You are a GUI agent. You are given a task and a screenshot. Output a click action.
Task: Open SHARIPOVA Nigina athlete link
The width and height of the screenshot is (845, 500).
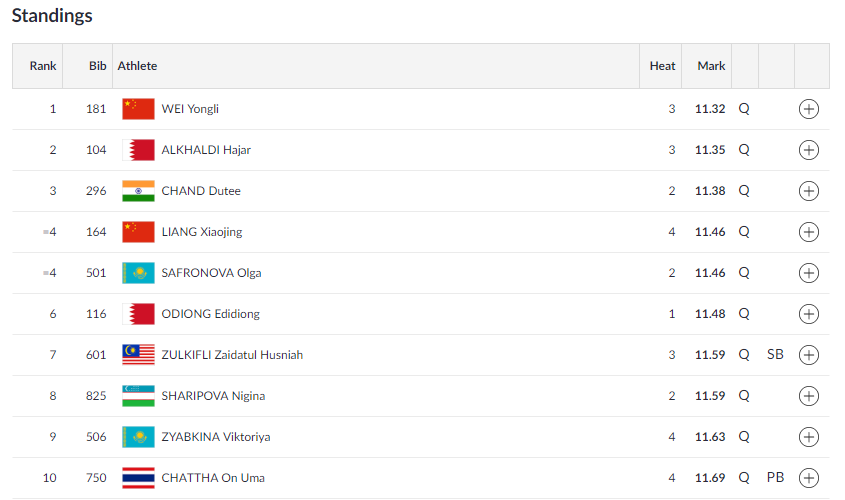pos(213,396)
